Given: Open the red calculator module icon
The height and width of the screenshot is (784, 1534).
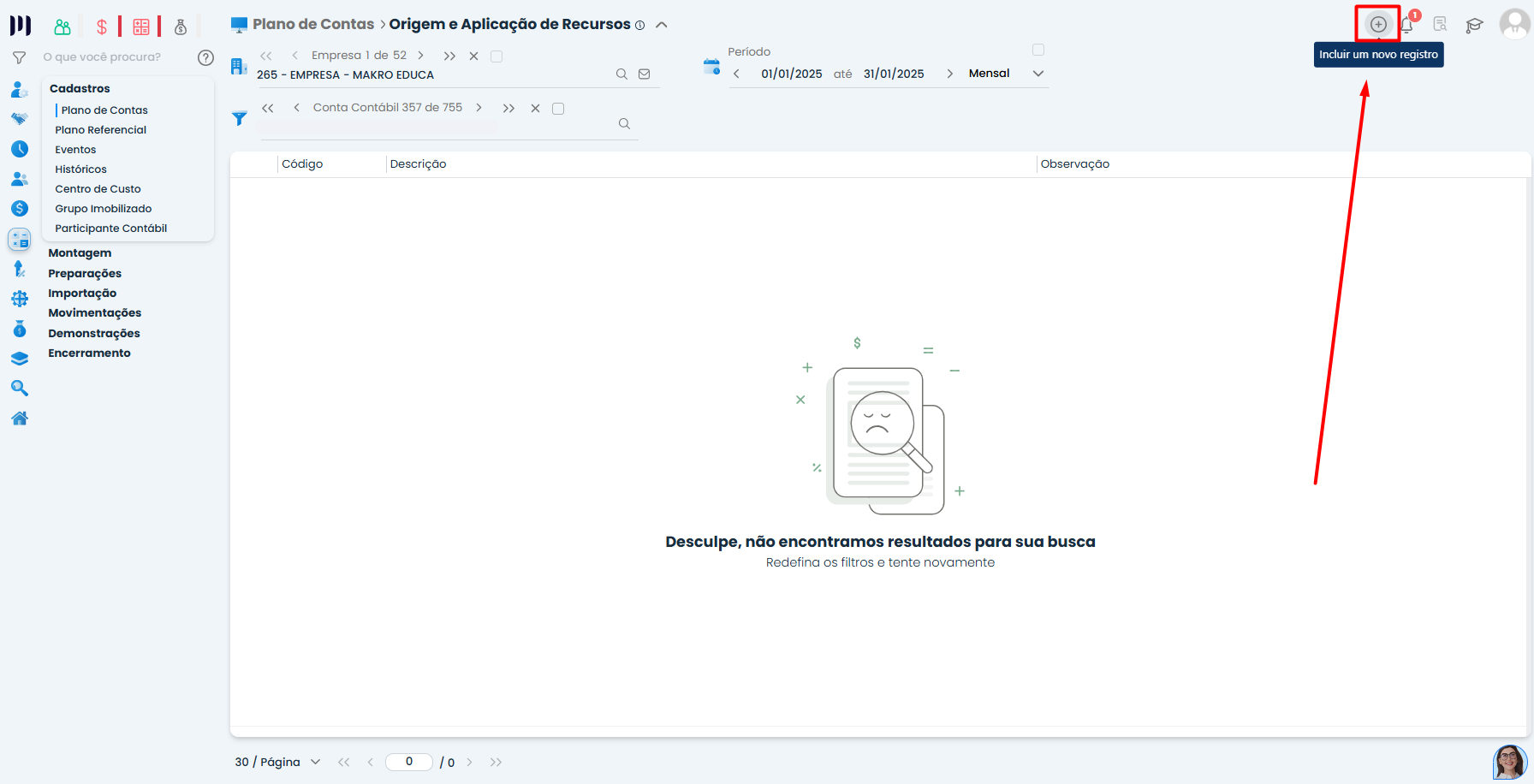Looking at the screenshot, I should (141, 27).
